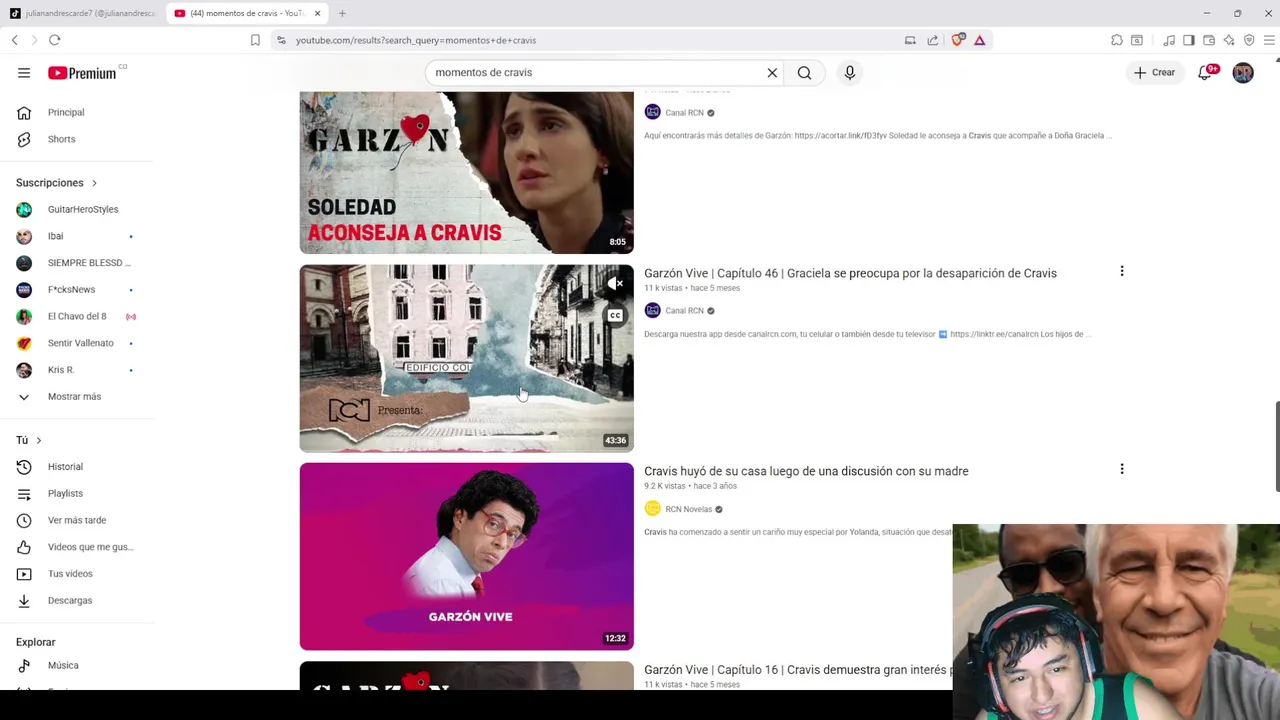Viewport: 1280px width, 720px height.
Task: Open more options for Capítulo 46 video
Action: (x=1122, y=271)
